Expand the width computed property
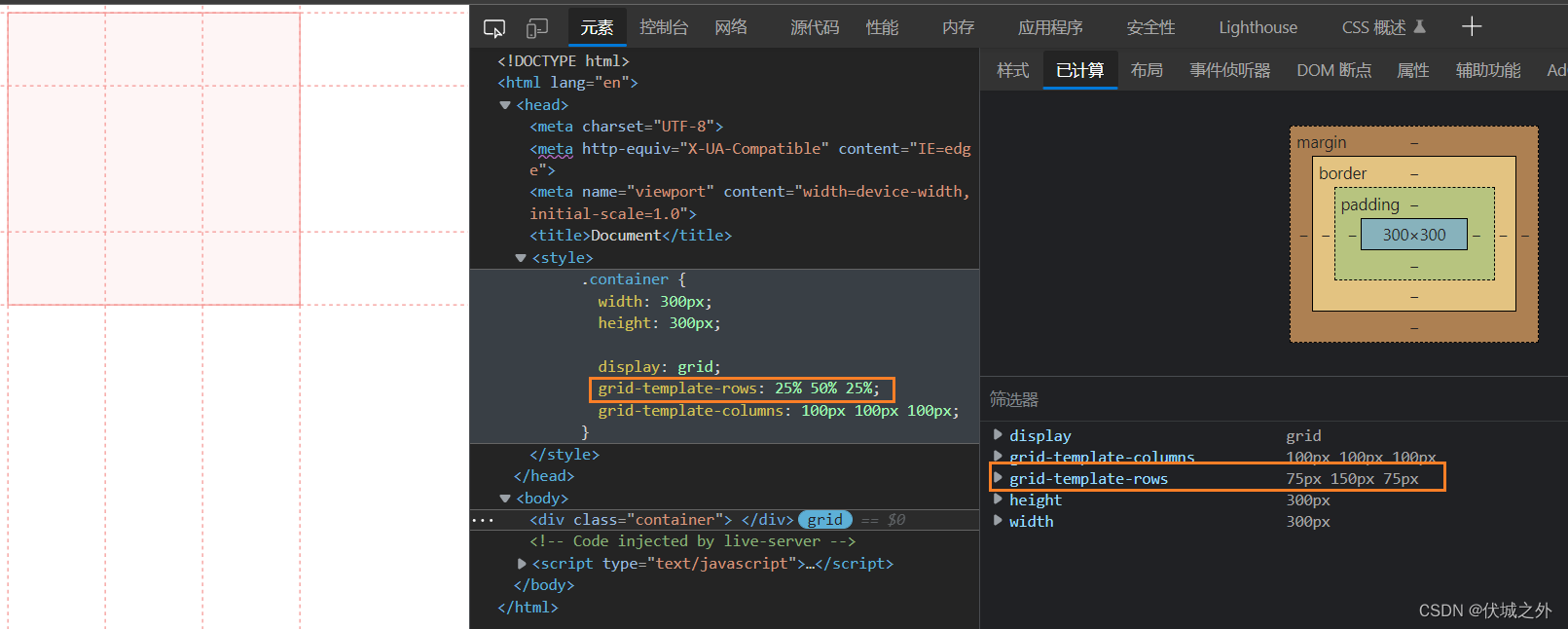Screen dimensions: 1568x629 tap(998, 520)
